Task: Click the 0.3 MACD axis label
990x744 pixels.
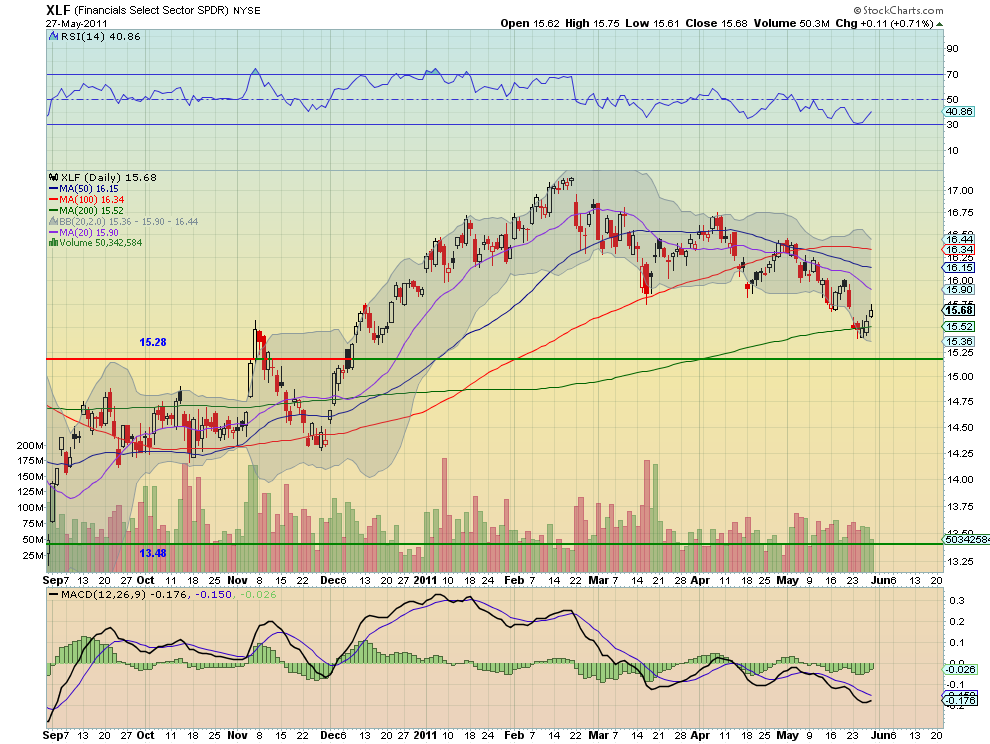Action: point(957,601)
